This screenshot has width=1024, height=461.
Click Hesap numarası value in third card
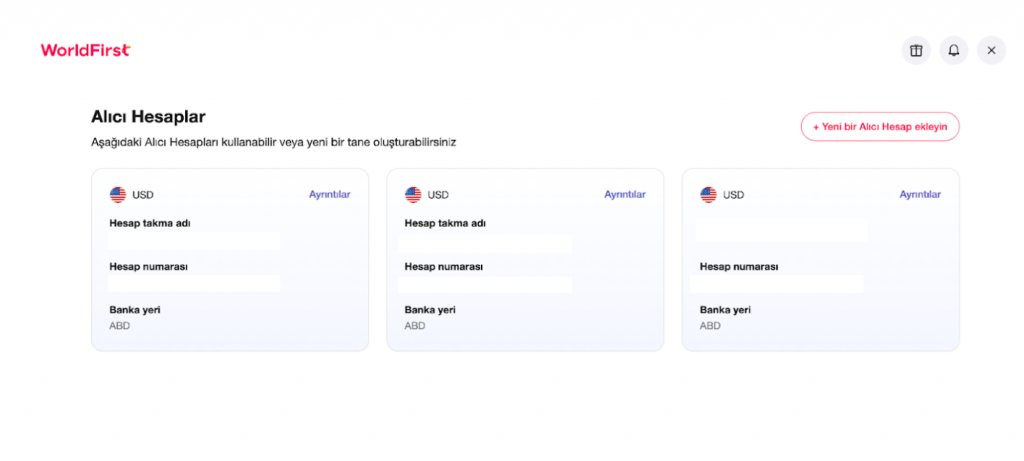pos(776,284)
